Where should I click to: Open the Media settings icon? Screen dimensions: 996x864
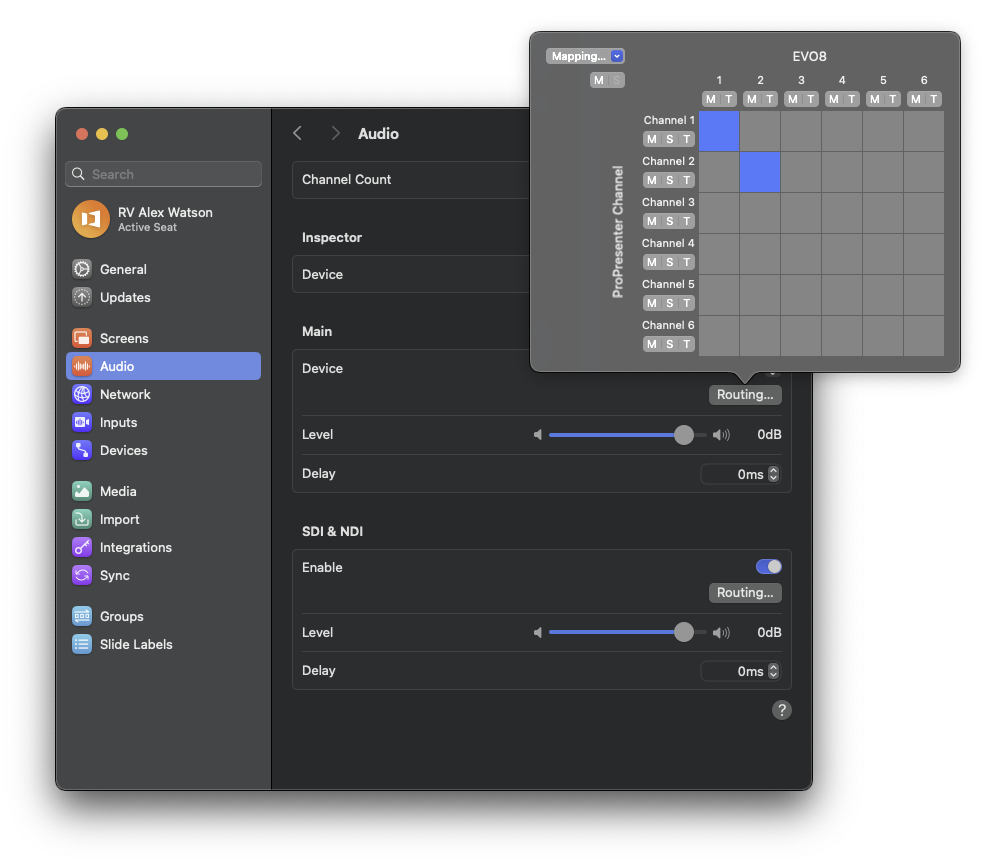[82, 491]
